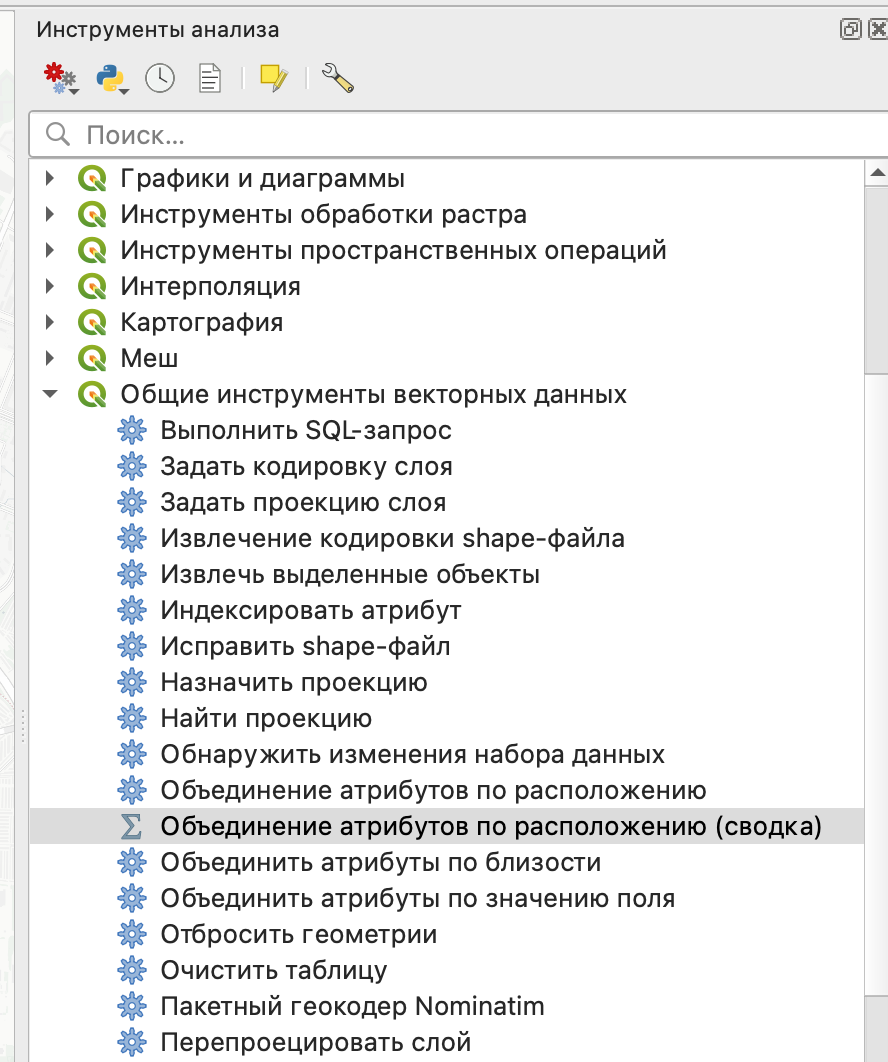Open the Results viewer document icon
The width and height of the screenshot is (888, 1062).
[x=209, y=78]
